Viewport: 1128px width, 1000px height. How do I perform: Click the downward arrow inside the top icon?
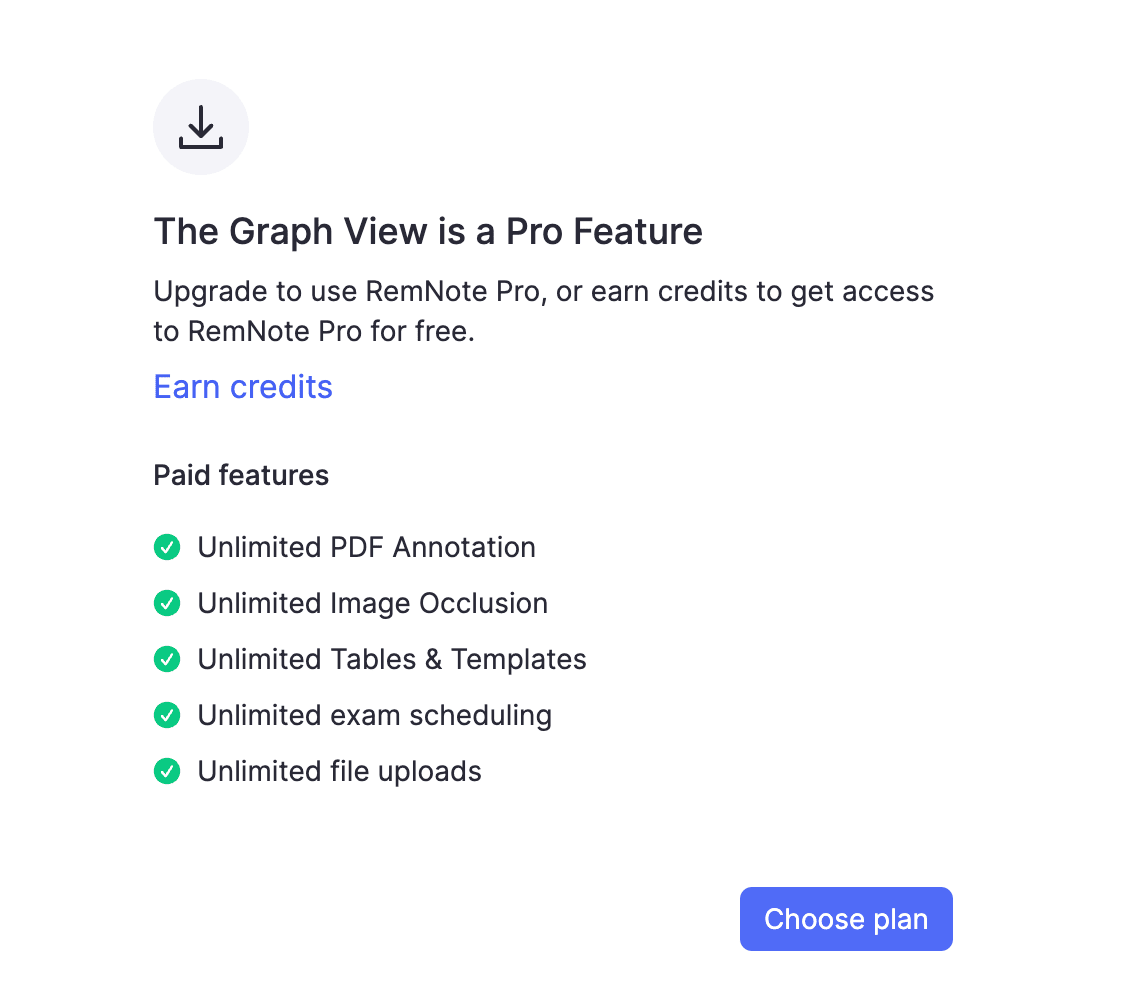pos(201,127)
